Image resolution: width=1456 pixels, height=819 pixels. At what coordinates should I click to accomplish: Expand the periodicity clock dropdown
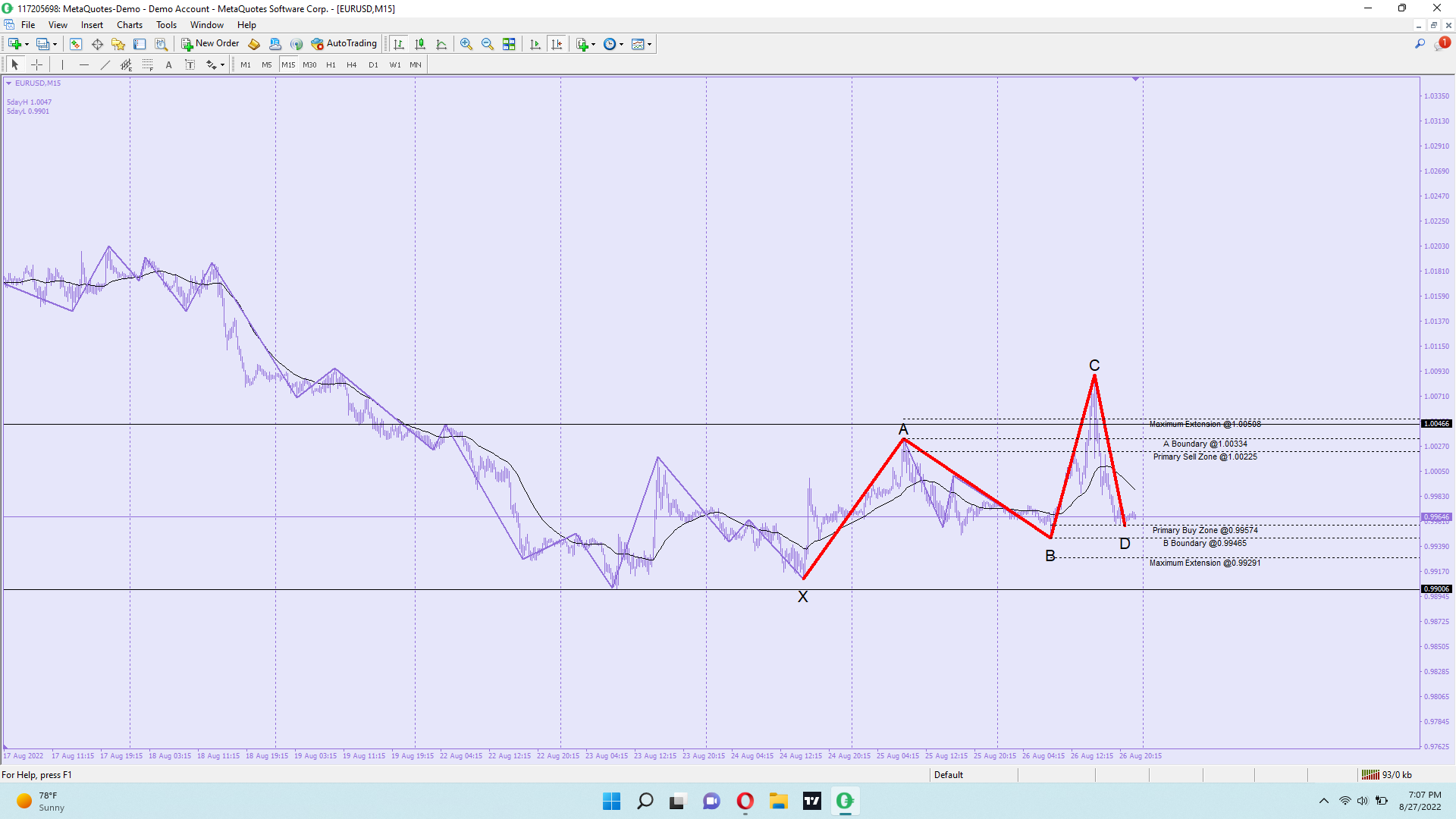point(613,44)
